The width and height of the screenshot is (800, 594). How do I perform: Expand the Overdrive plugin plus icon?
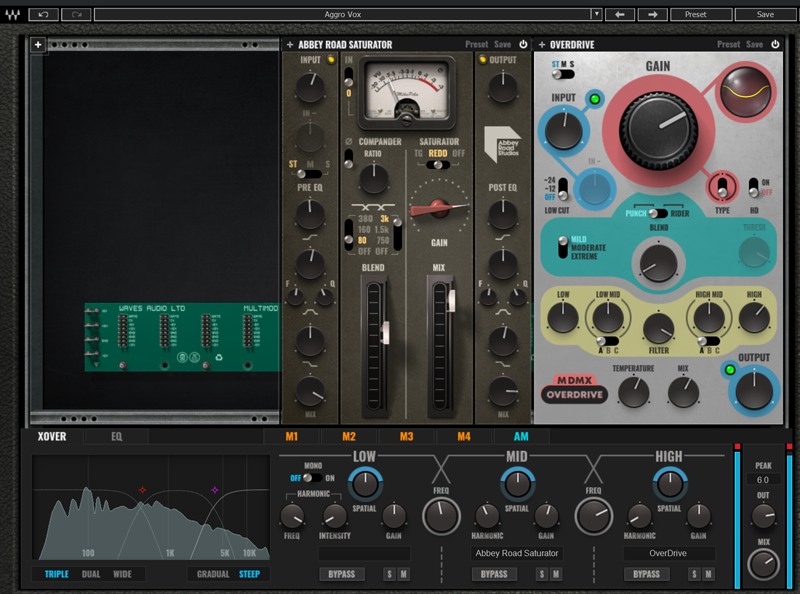(x=542, y=45)
